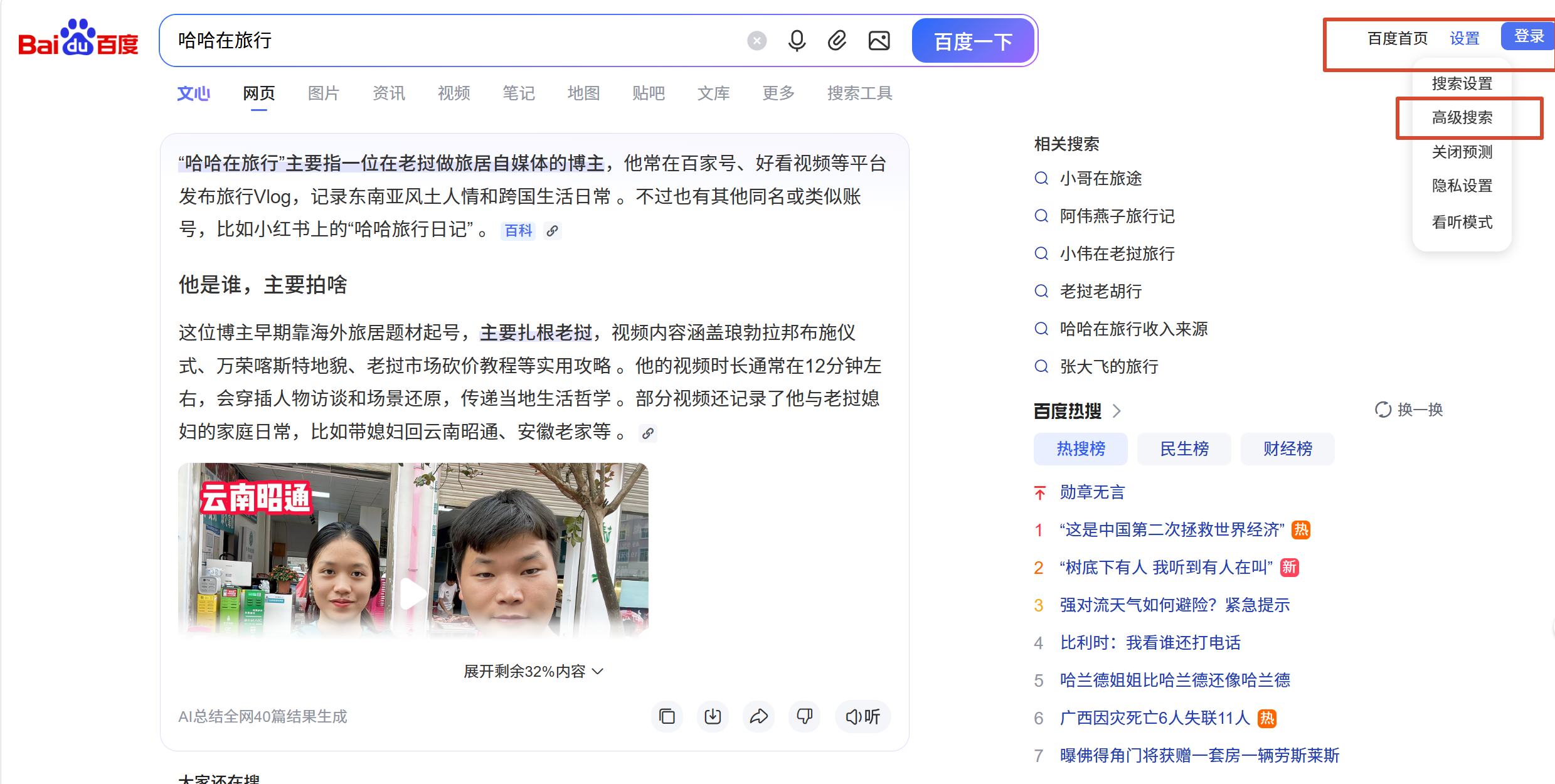This screenshot has width=1555, height=784.
Task: Open 搜索工具 options
Action: (859, 93)
